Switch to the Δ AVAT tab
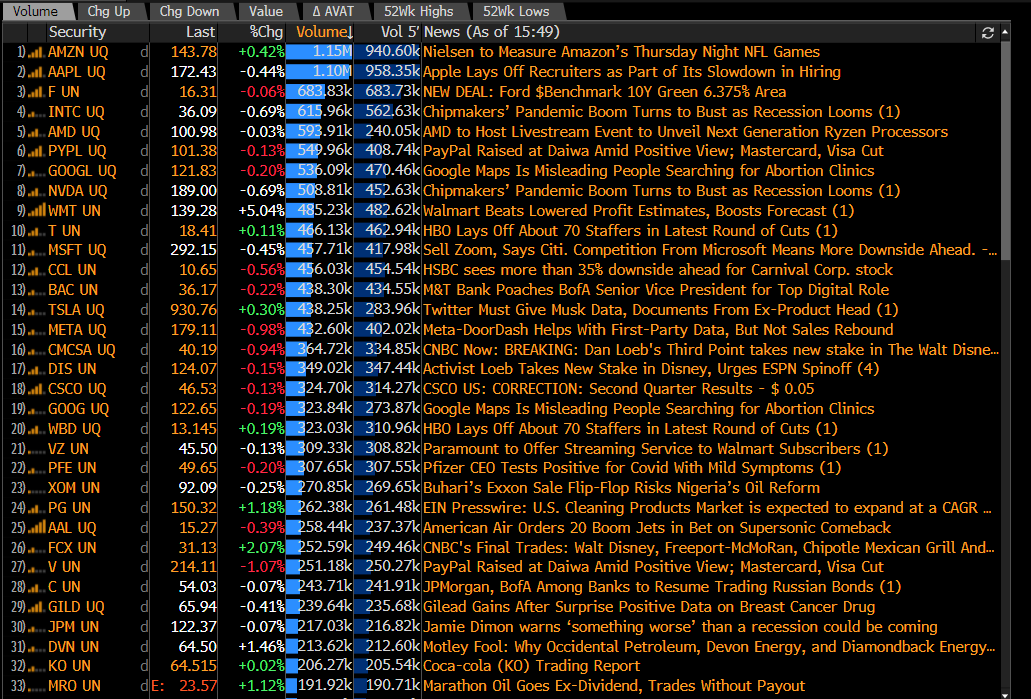Image resolution: width=1031 pixels, height=699 pixels. pyautogui.click(x=333, y=11)
